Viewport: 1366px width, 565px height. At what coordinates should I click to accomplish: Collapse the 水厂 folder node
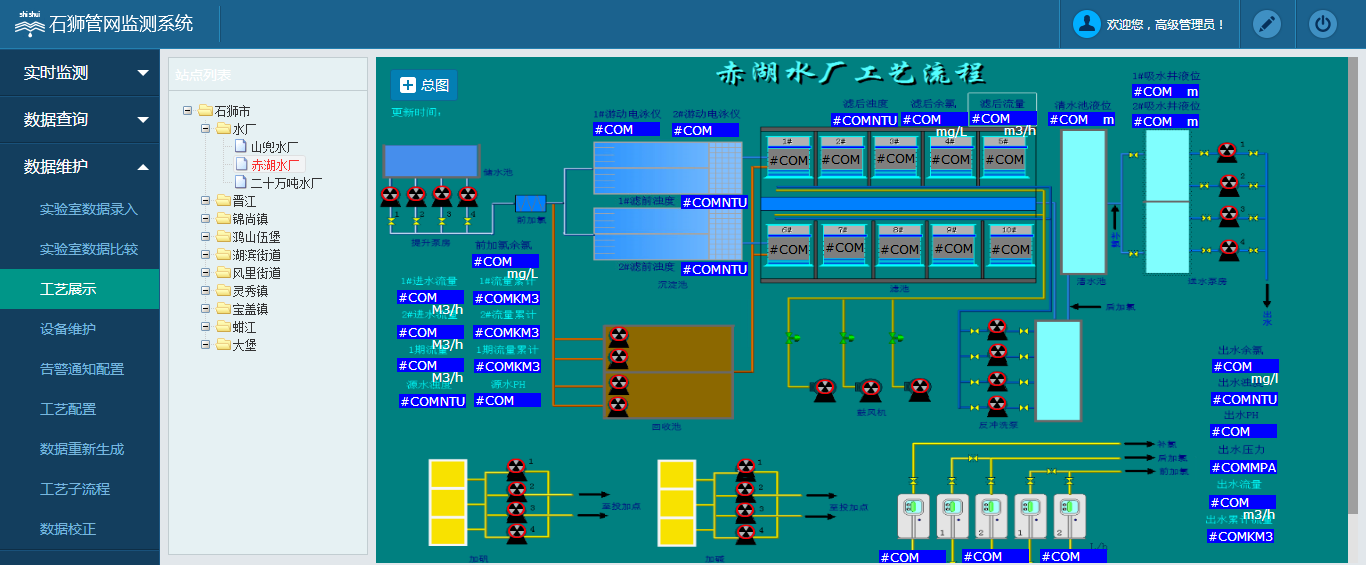tap(206, 129)
